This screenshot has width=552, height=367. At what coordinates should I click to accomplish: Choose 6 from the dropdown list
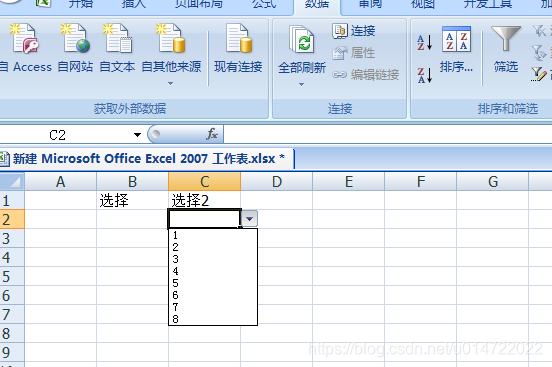pos(213,295)
